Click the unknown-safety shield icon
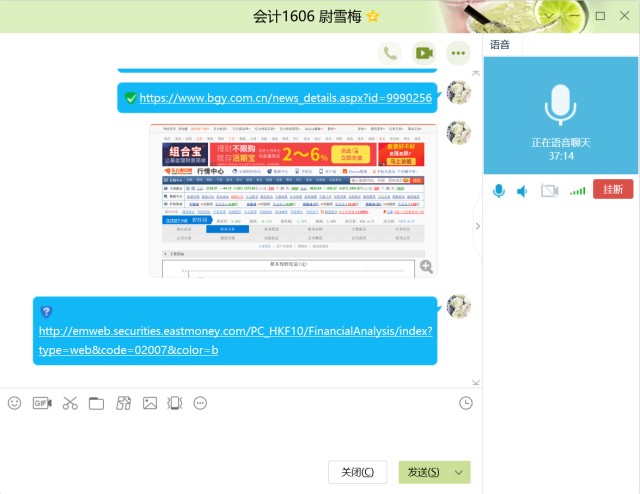This screenshot has width=640, height=494. (46, 312)
